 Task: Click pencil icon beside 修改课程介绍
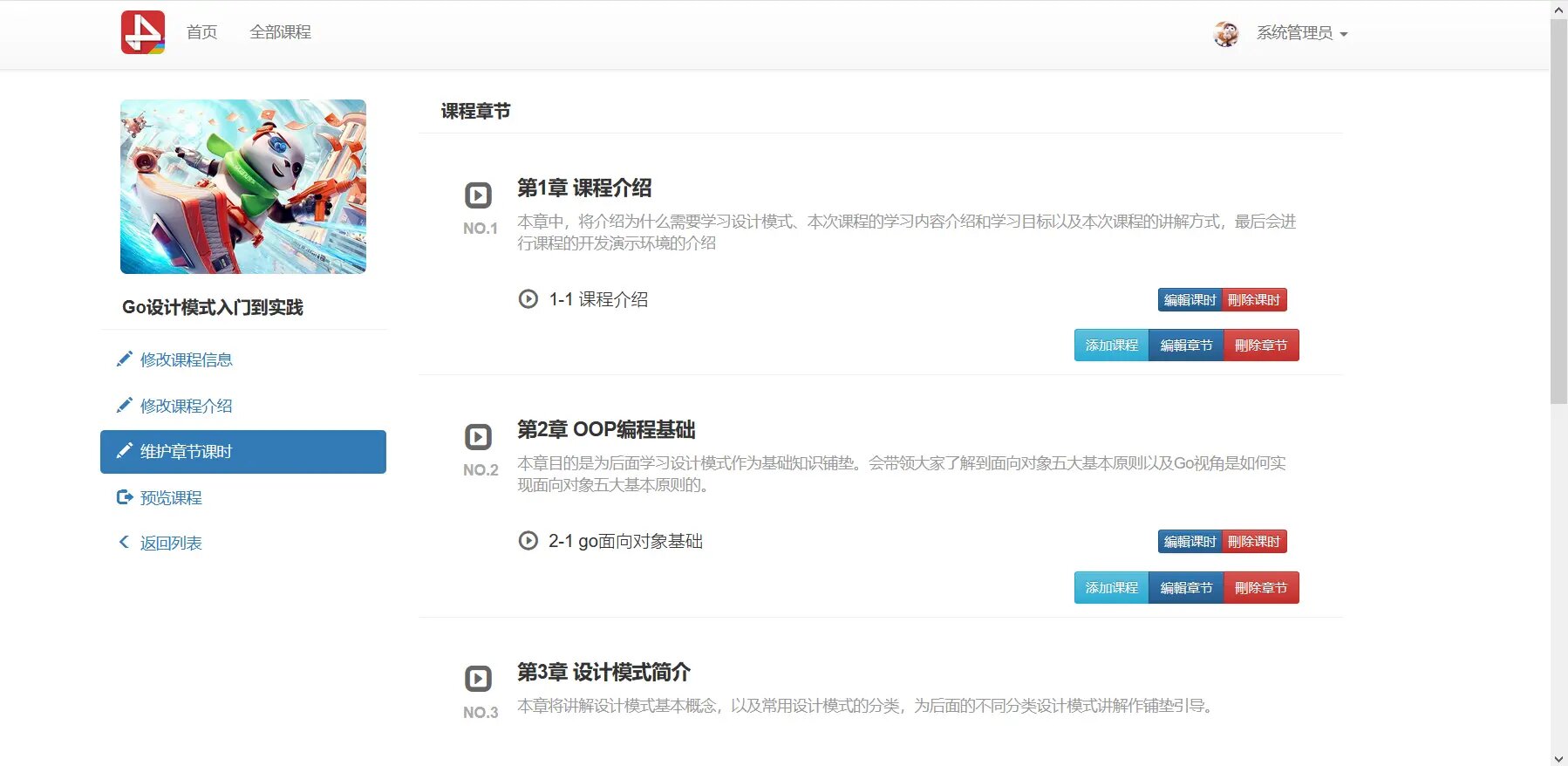click(125, 405)
